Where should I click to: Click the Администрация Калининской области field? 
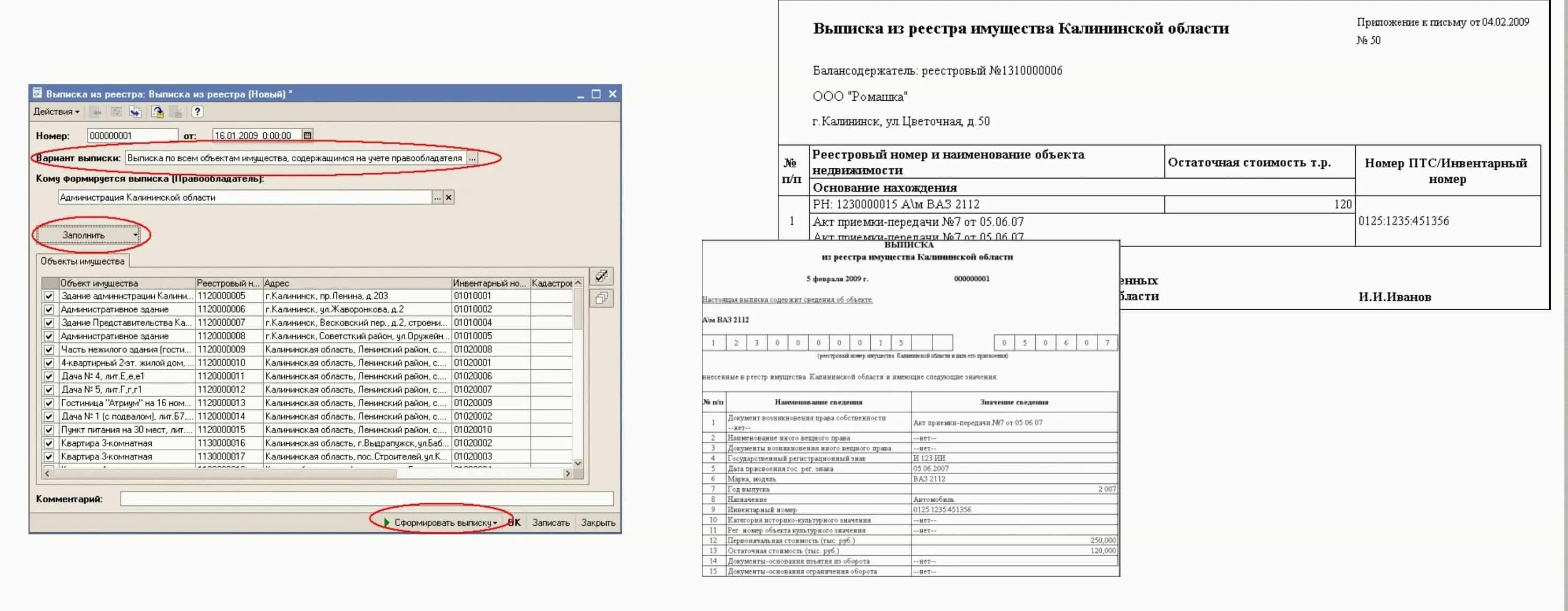[245, 197]
